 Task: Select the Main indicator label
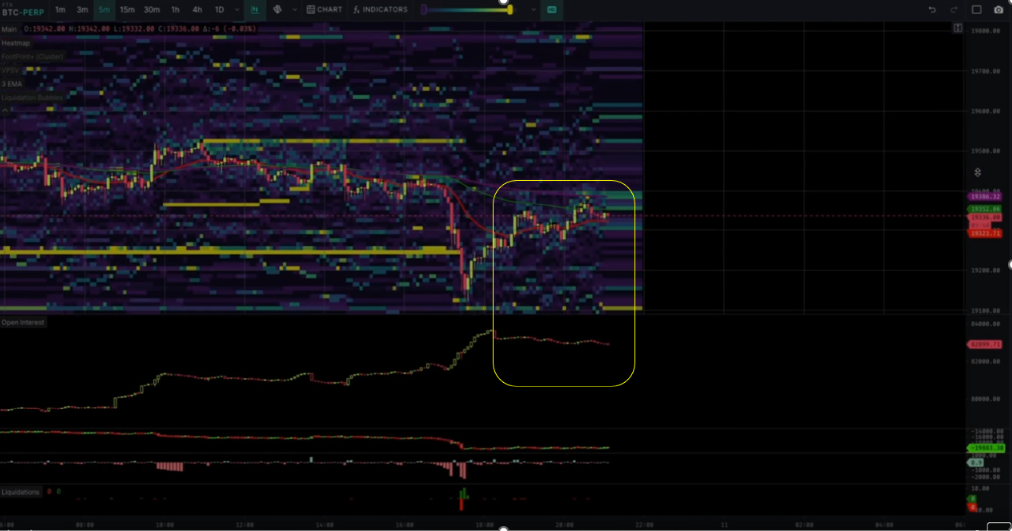tap(9, 29)
